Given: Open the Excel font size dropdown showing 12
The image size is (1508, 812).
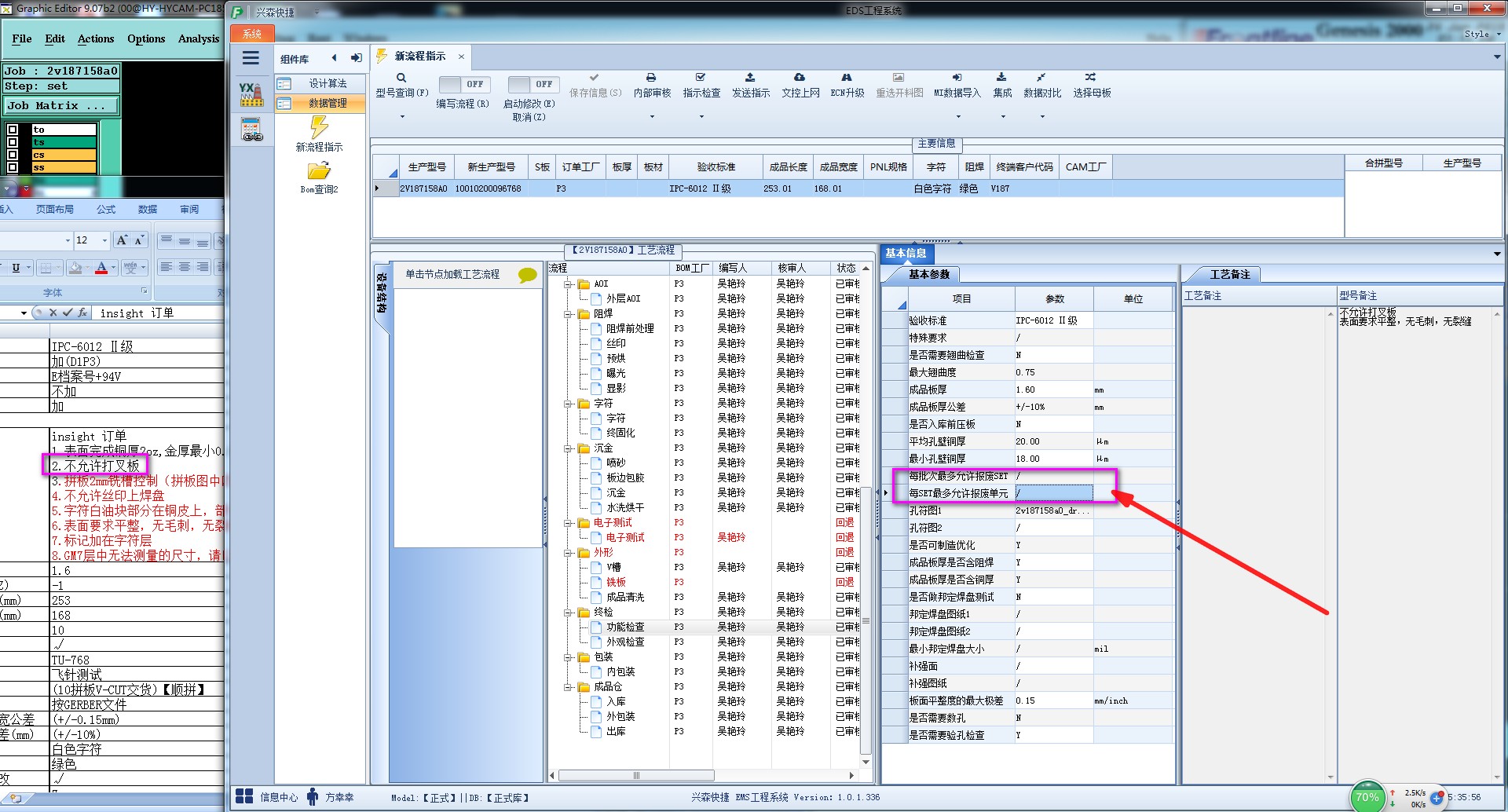Looking at the screenshot, I should coord(104,240).
